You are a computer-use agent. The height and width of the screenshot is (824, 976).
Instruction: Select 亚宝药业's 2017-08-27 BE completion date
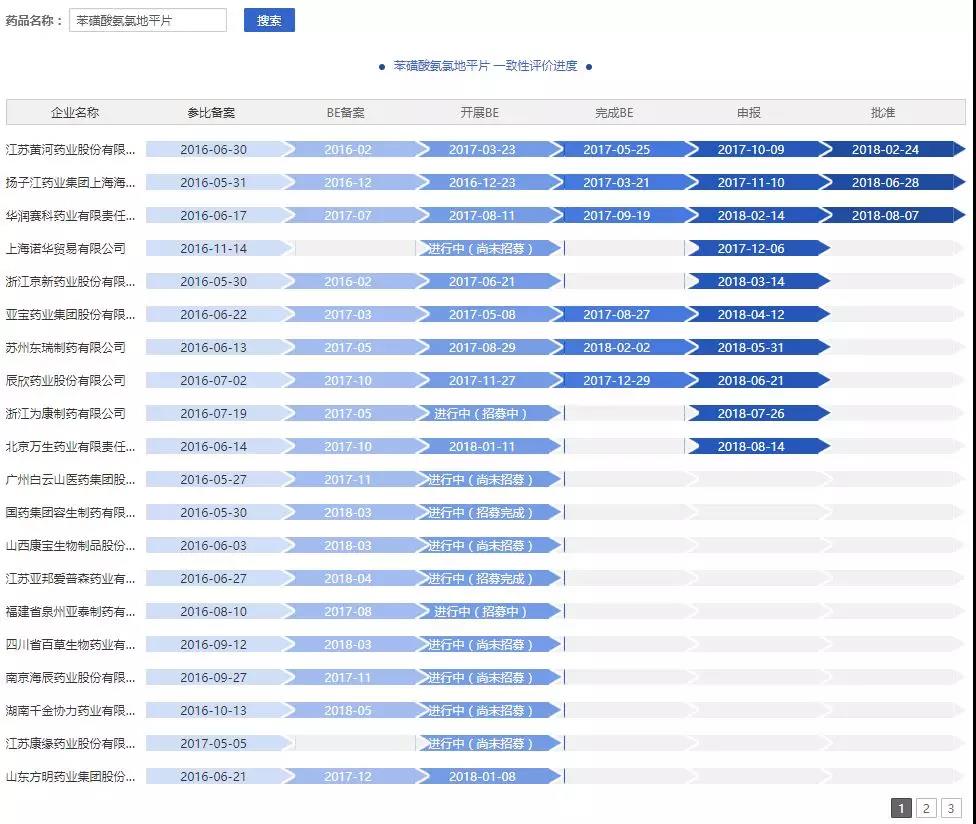point(616,315)
